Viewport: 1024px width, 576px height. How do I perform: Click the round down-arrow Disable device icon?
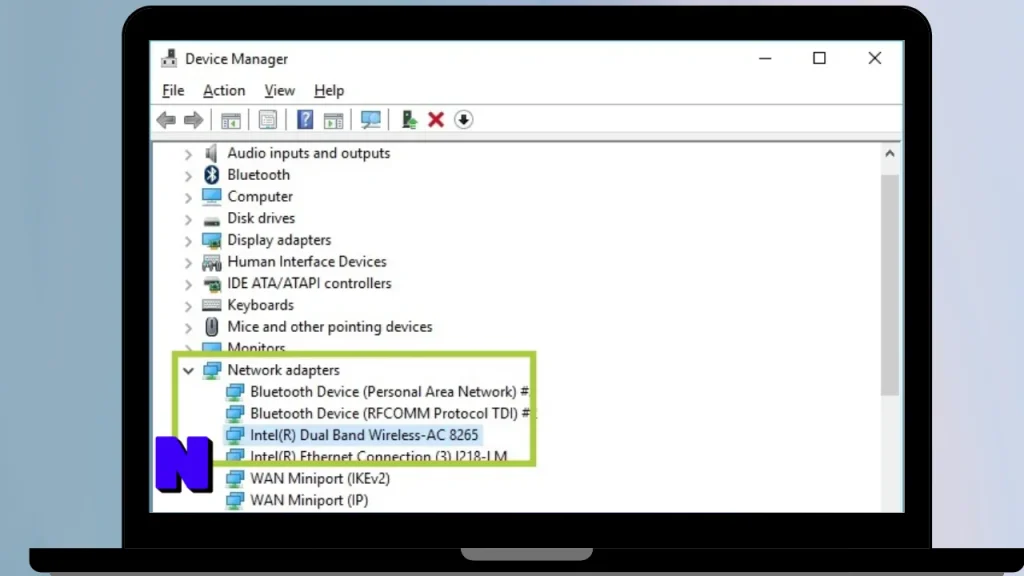click(x=464, y=120)
